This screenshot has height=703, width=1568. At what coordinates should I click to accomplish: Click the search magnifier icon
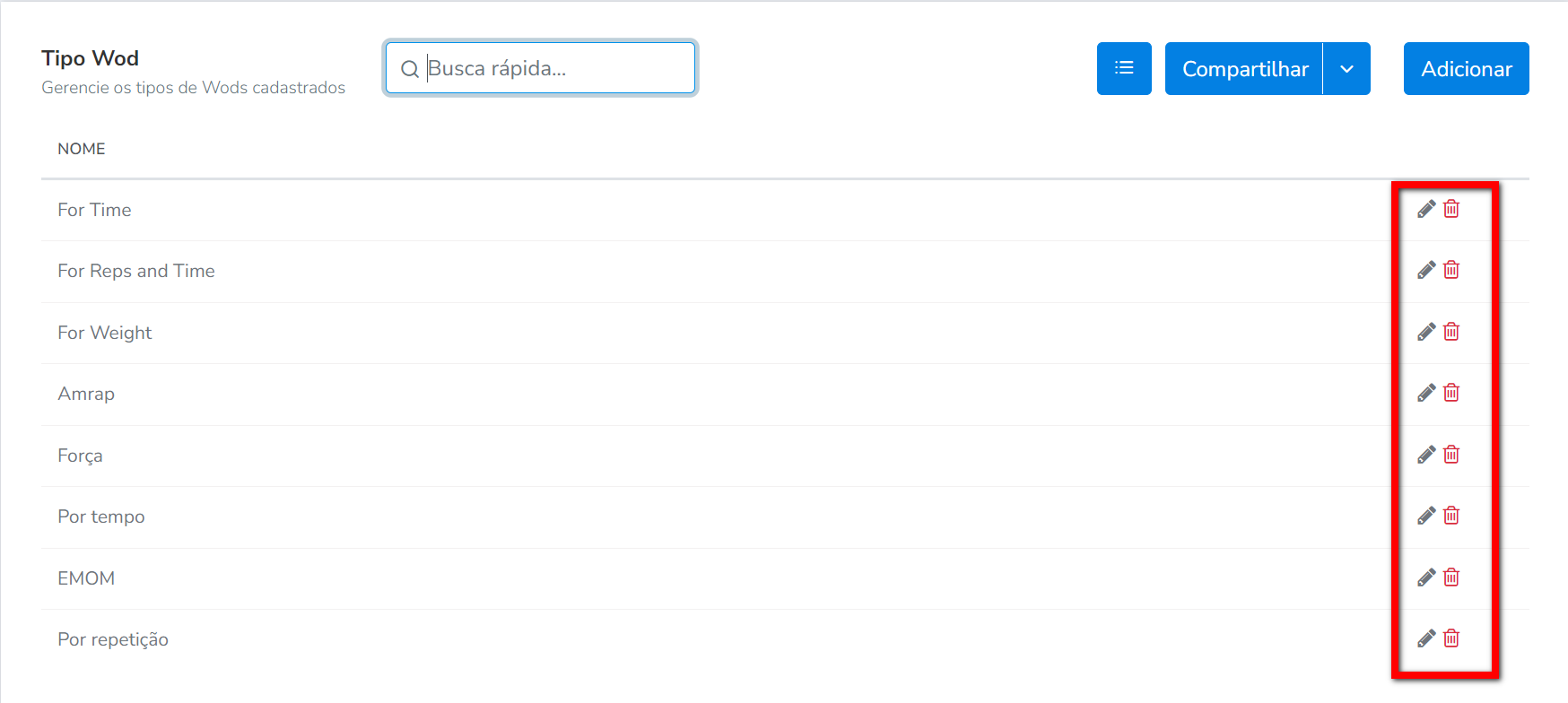(x=410, y=69)
